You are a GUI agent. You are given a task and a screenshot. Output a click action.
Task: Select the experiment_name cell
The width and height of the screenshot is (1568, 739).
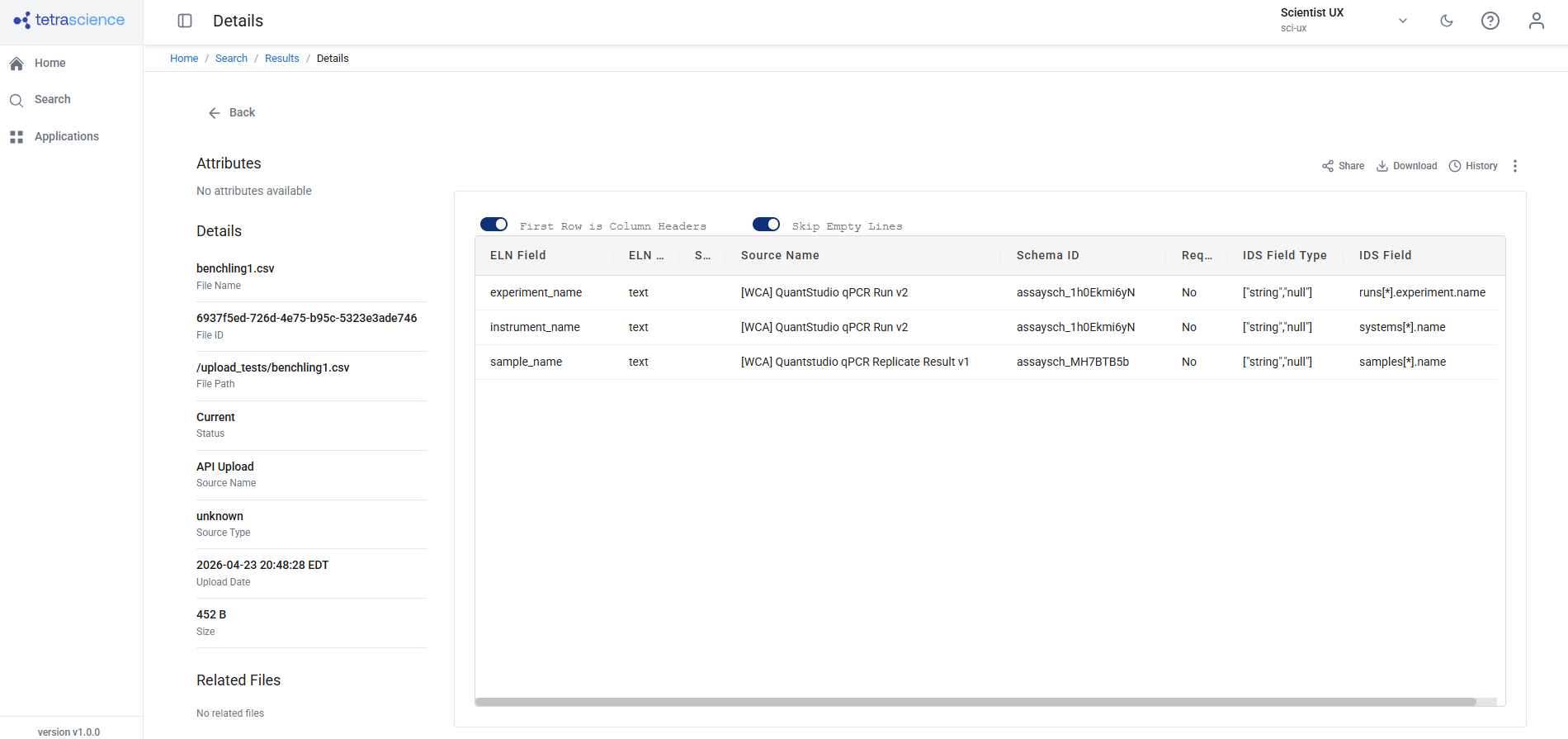(536, 292)
